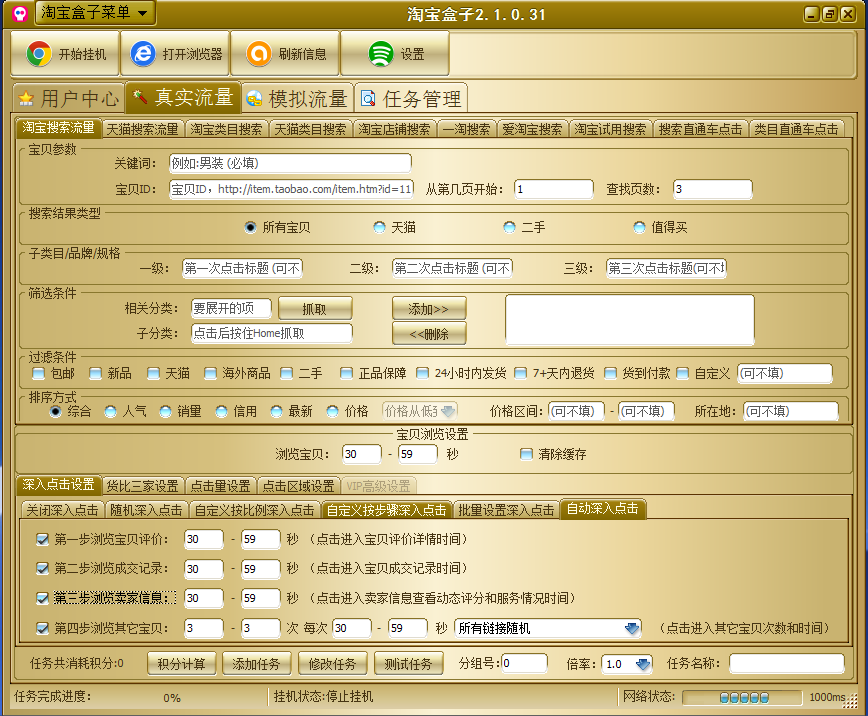Click the 分组号 input field

(524, 663)
